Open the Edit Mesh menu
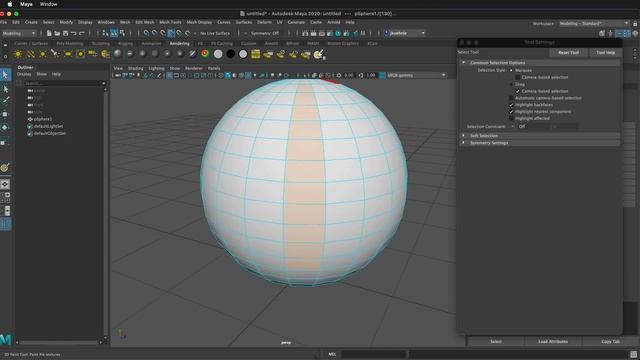The image size is (640, 360). click(x=145, y=22)
